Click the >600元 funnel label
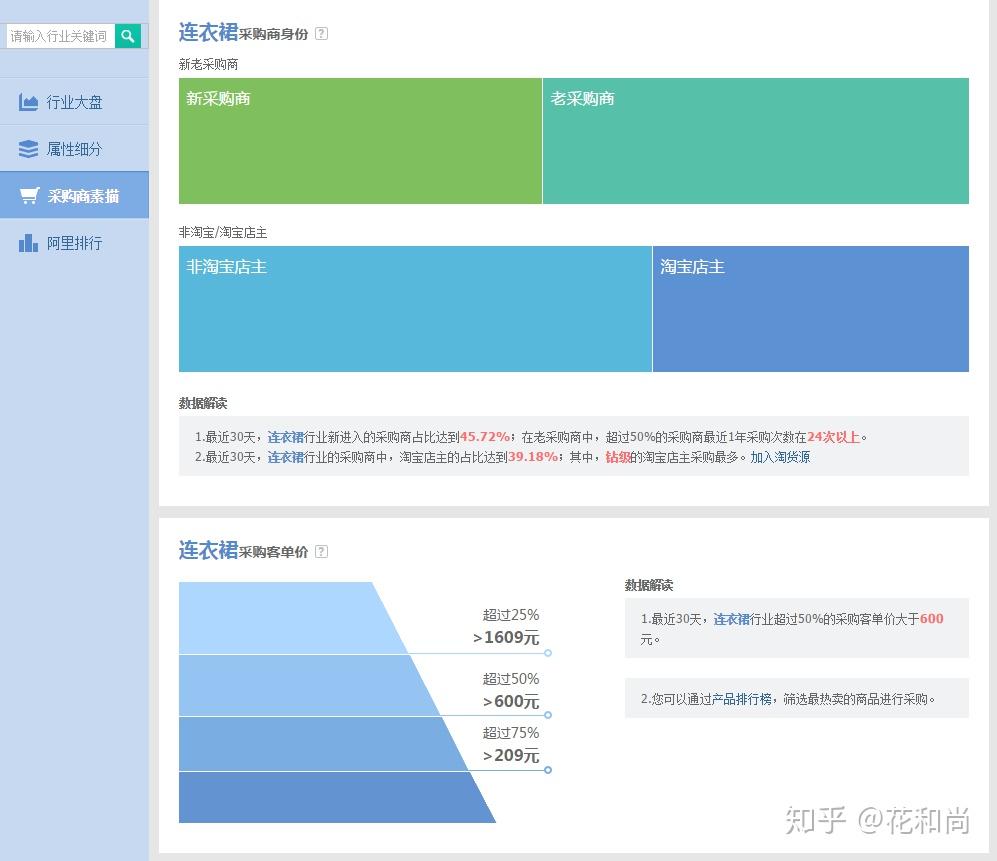 (x=511, y=701)
